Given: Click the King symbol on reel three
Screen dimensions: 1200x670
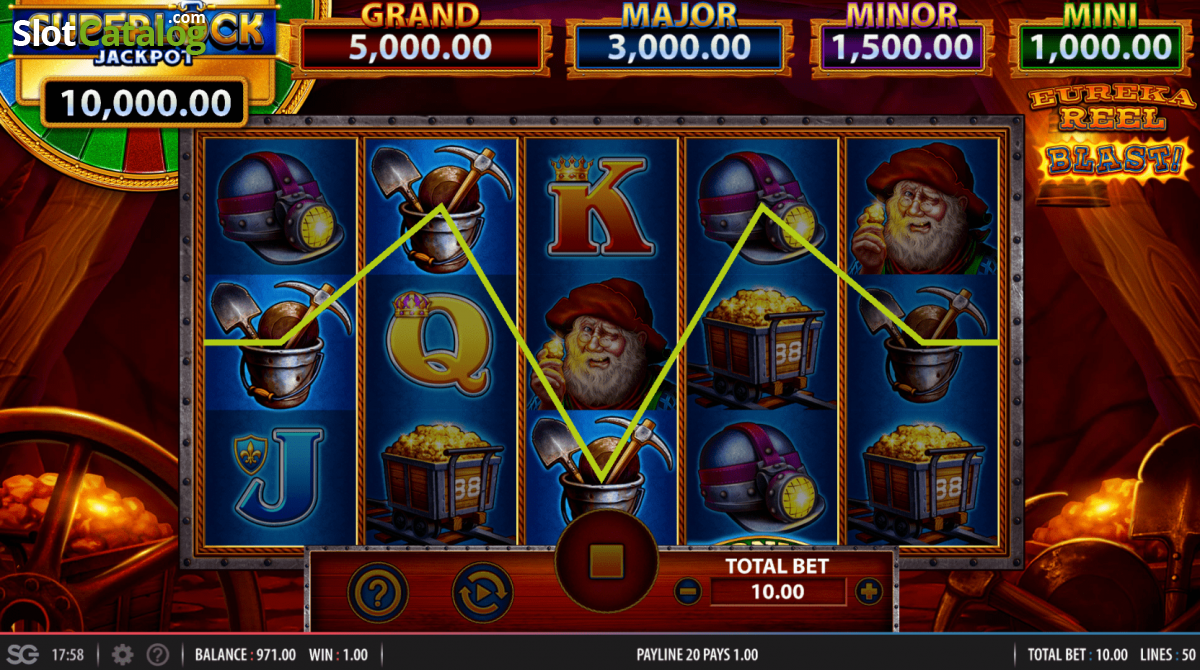Looking at the screenshot, I should 600,205.
